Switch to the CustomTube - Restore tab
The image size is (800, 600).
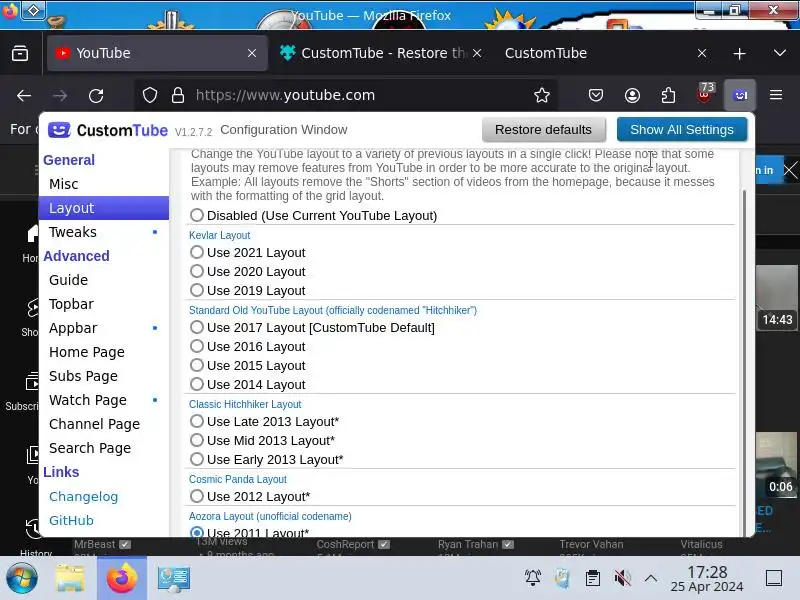[380, 53]
